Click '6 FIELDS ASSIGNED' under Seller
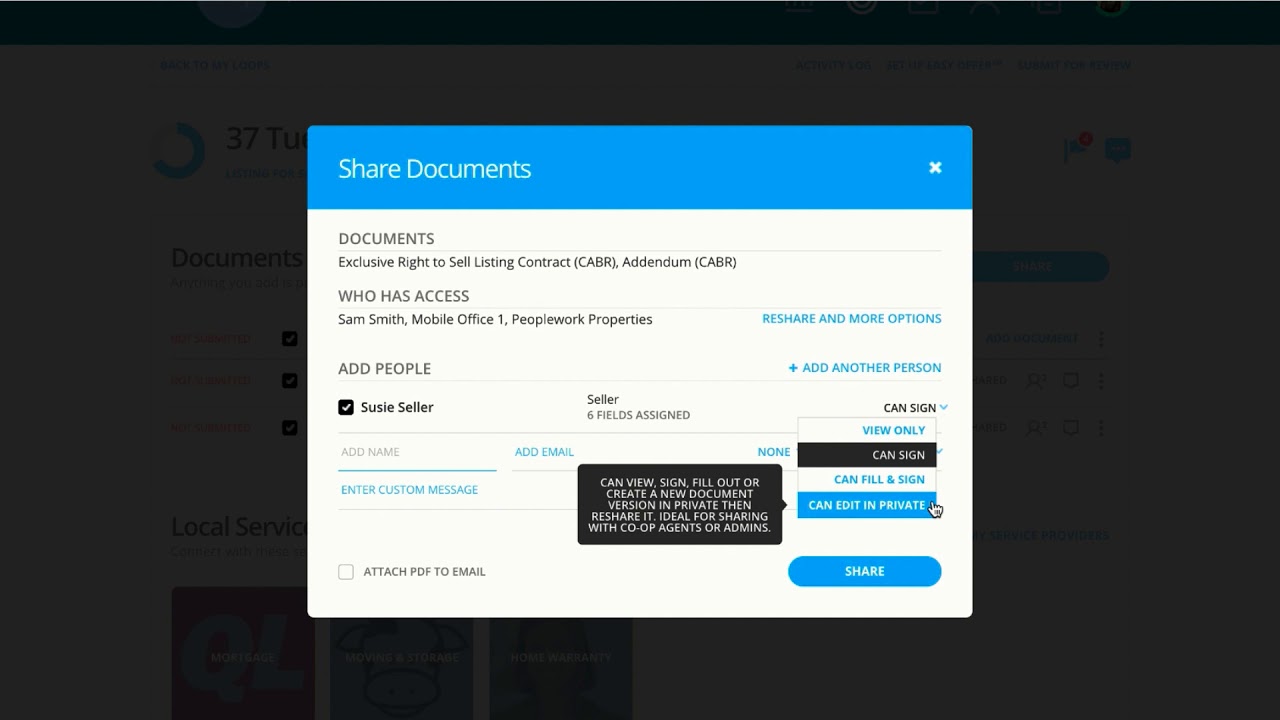 [638, 415]
